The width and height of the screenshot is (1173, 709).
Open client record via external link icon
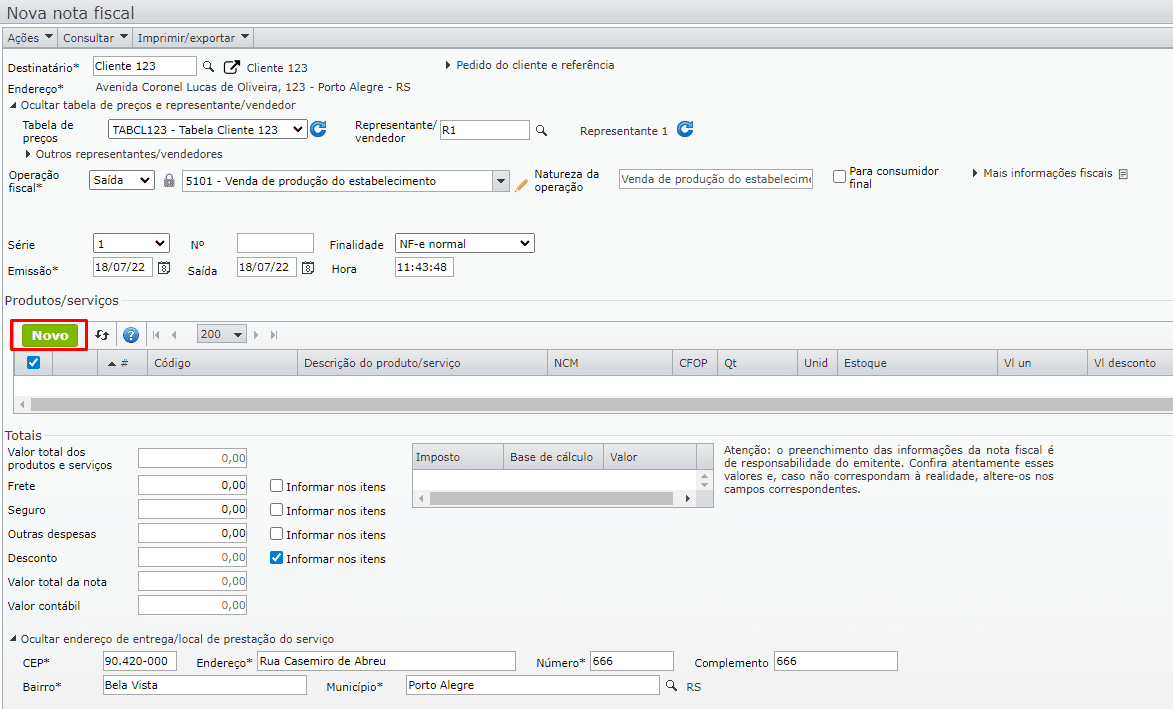[232, 67]
